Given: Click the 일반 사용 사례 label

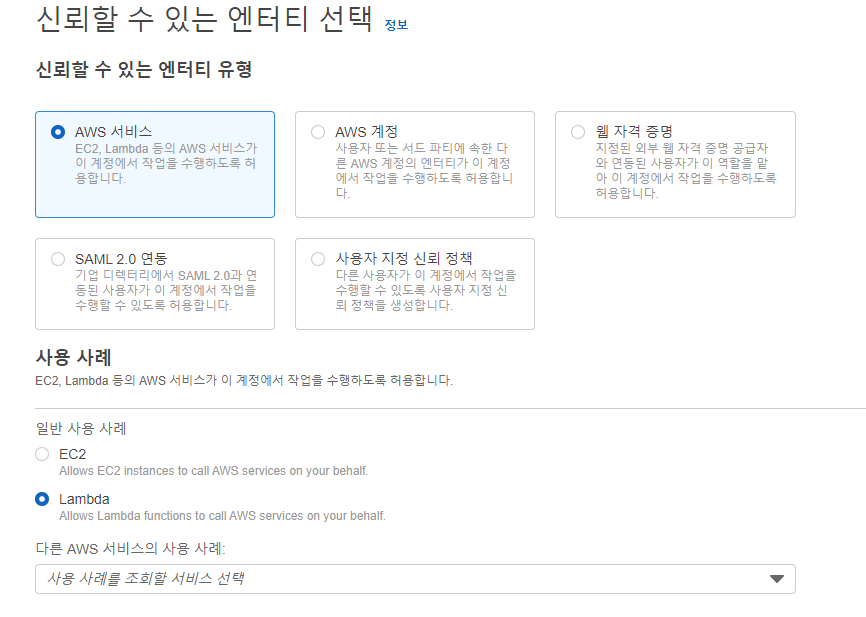Looking at the screenshot, I should click(x=81, y=428).
